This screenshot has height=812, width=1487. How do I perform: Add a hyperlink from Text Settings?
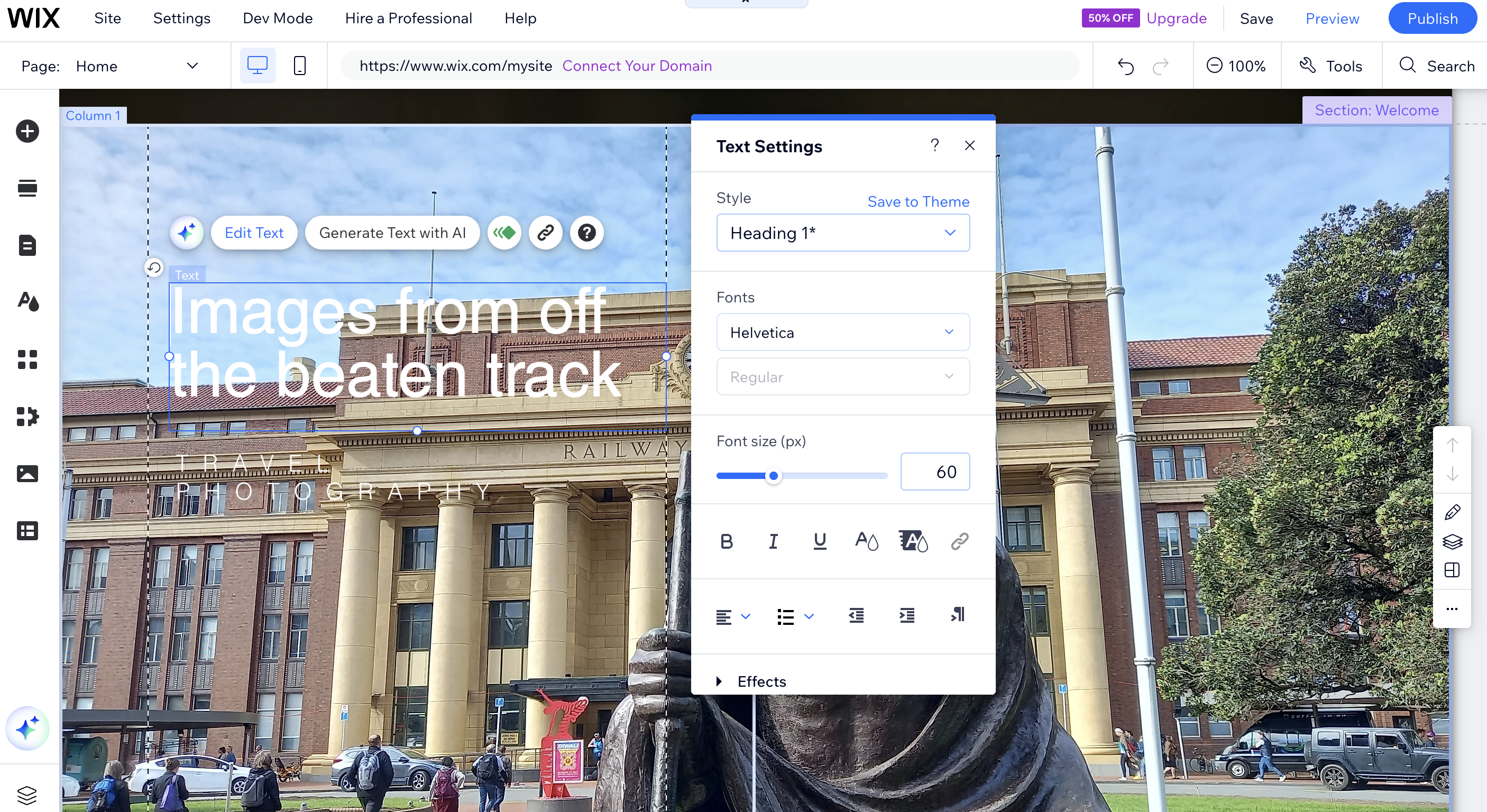959,541
